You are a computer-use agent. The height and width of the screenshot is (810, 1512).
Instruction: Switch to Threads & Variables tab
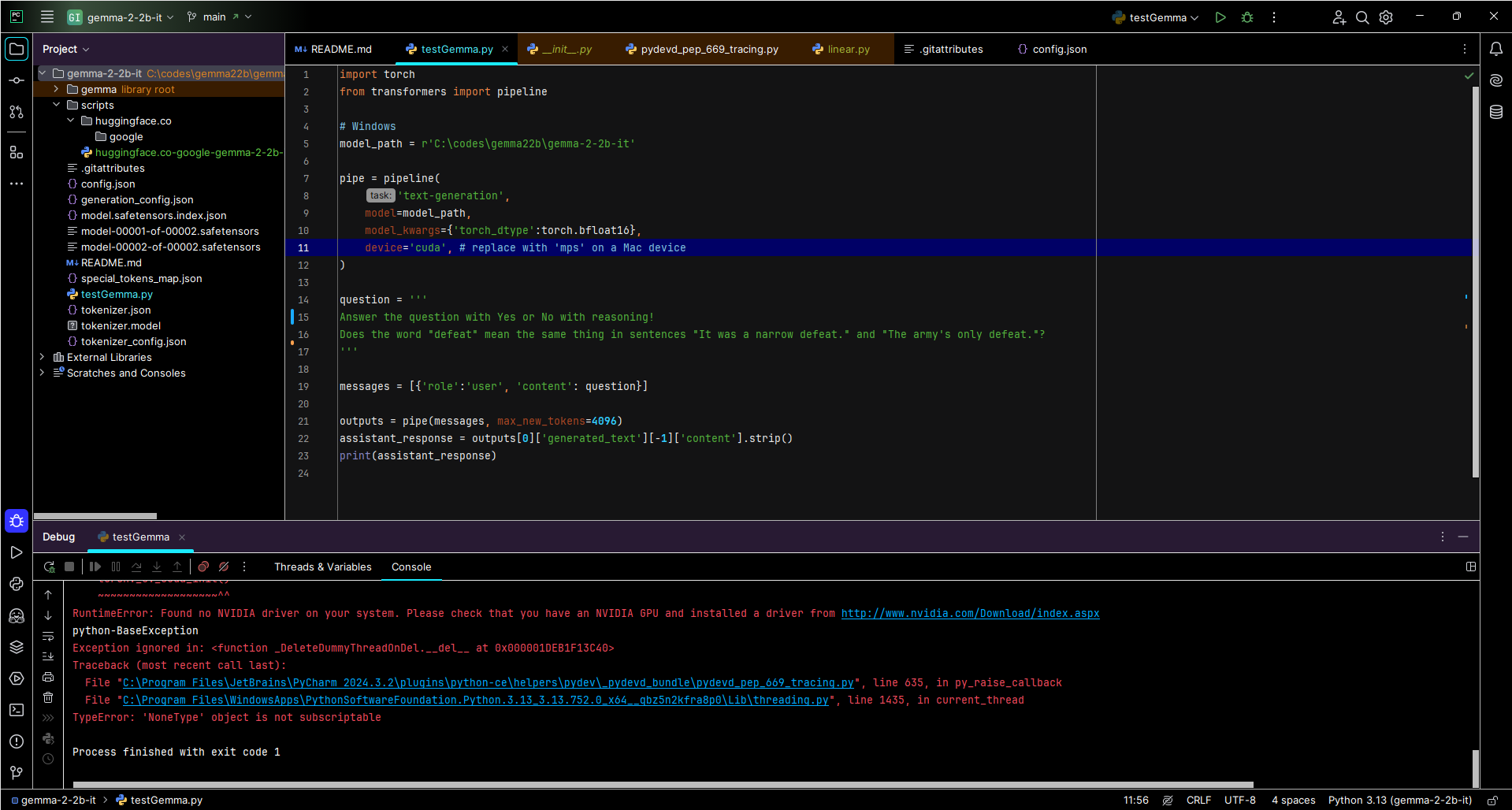coord(322,567)
